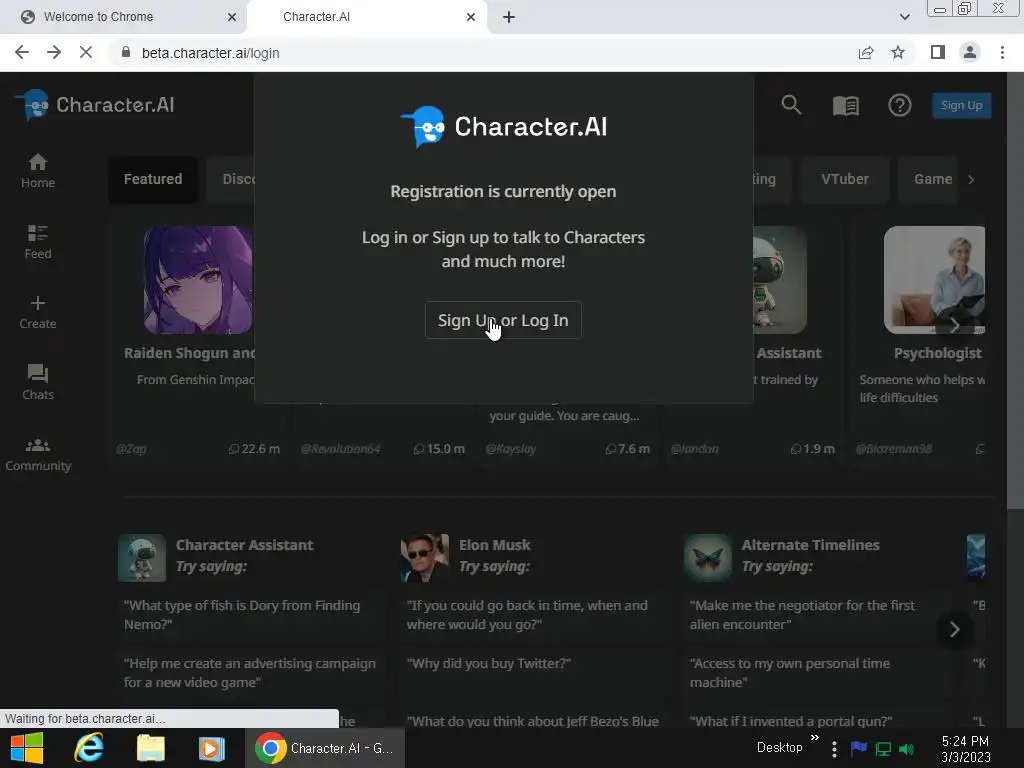Open network tray icon
The image size is (1024, 768).
click(x=883, y=749)
